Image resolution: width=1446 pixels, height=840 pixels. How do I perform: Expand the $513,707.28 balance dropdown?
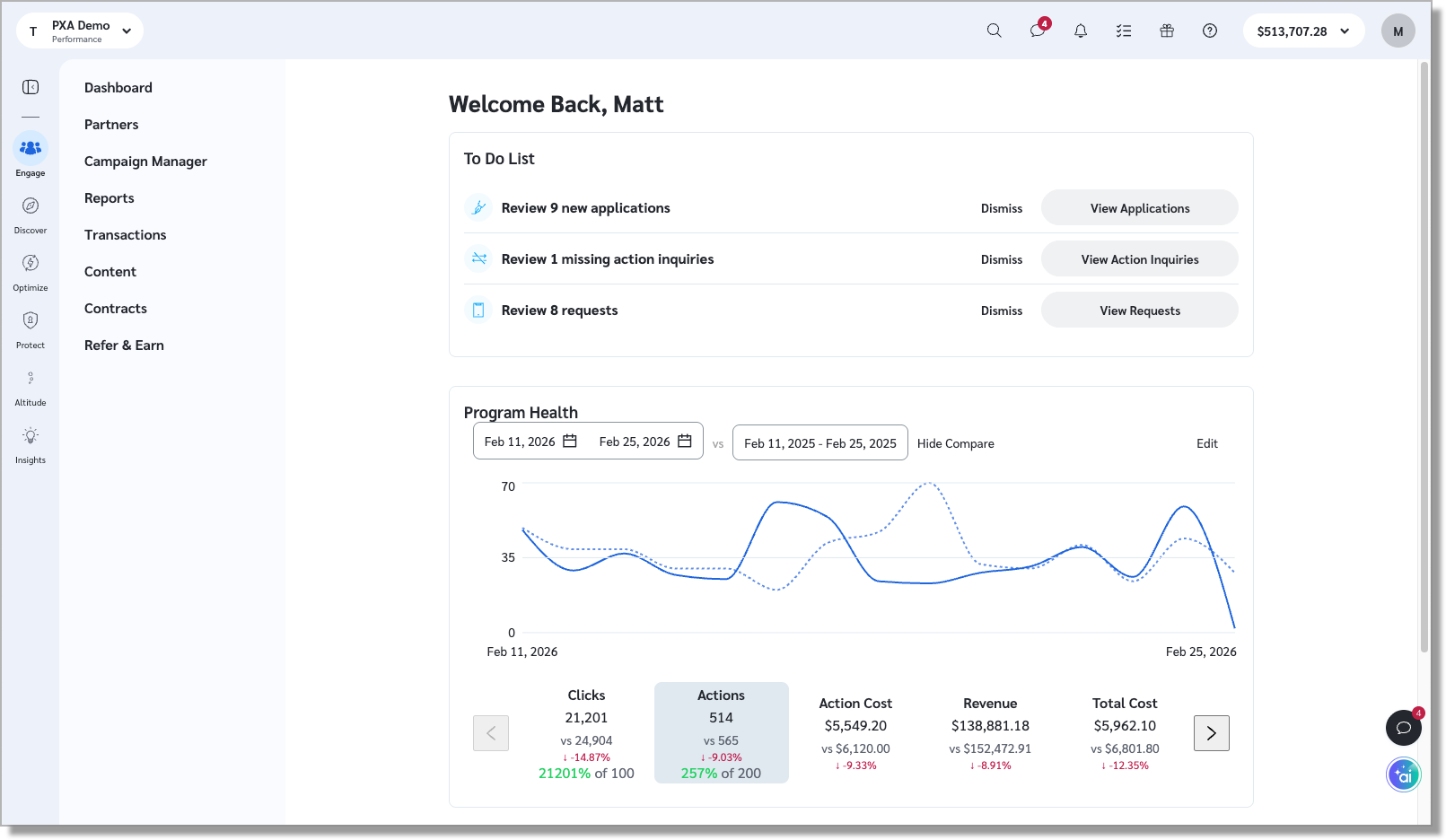pyautogui.click(x=1303, y=31)
